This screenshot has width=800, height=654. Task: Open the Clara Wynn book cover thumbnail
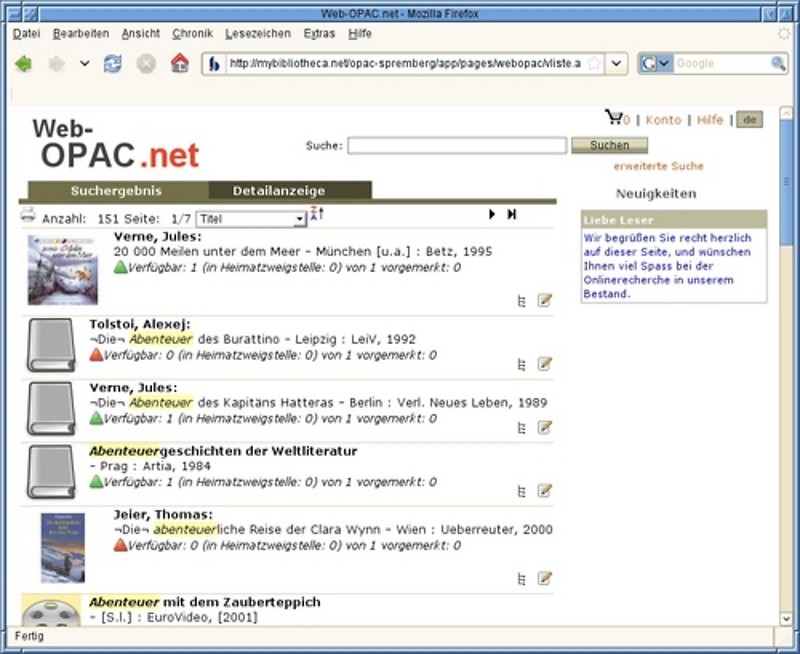coord(63,548)
